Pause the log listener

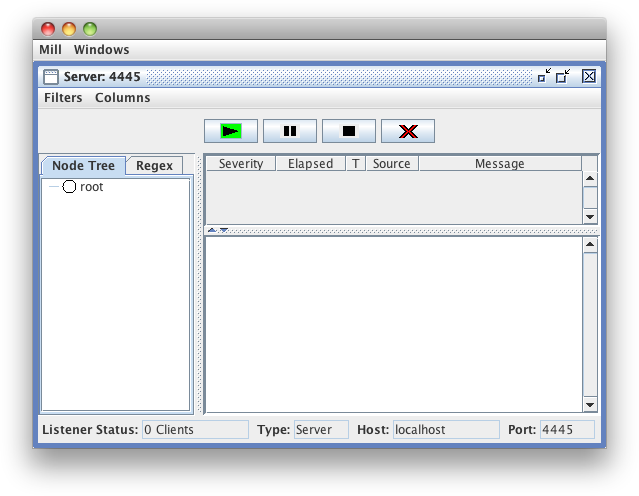click(290, 131)
